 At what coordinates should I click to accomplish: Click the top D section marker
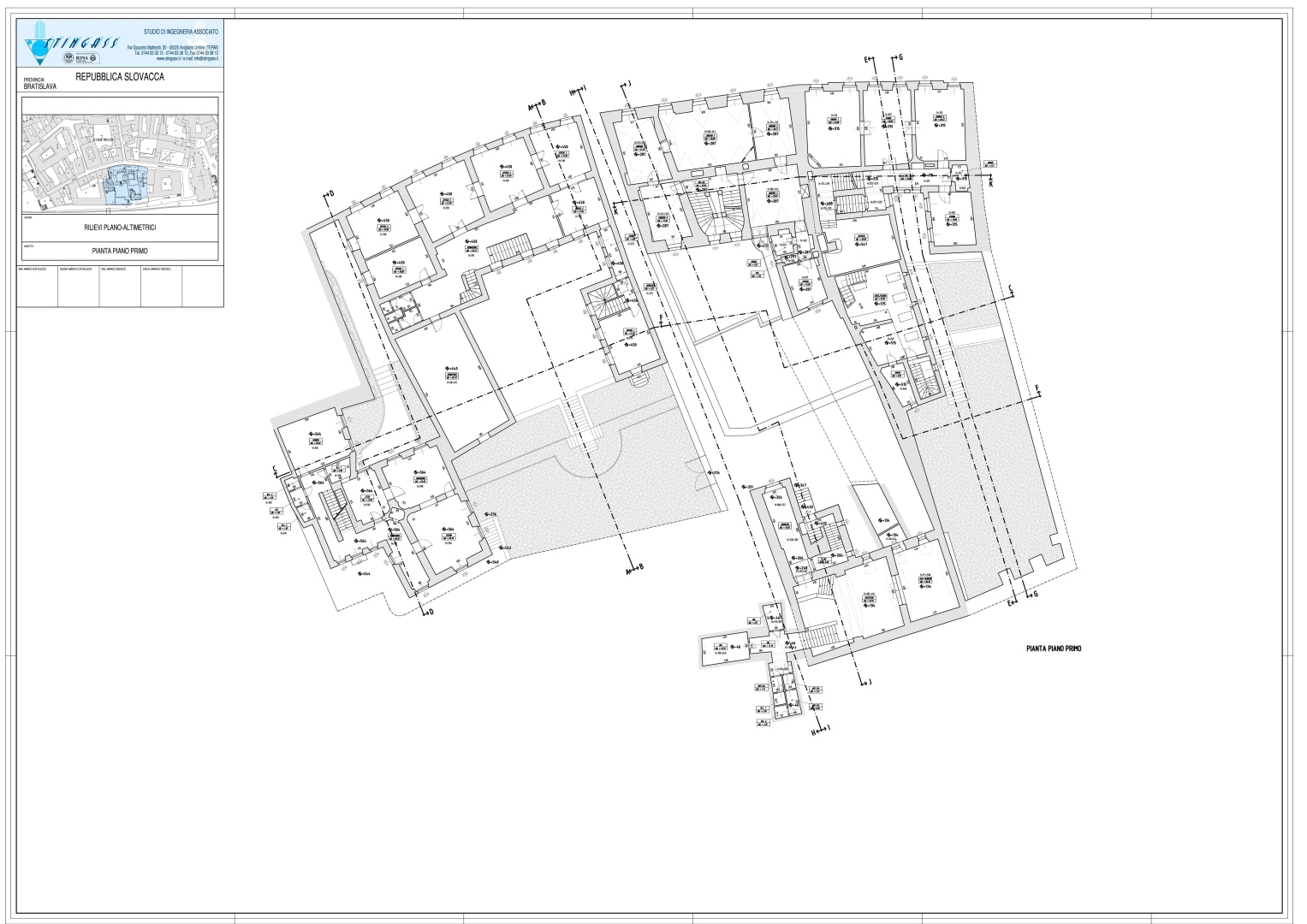point(330,195)
